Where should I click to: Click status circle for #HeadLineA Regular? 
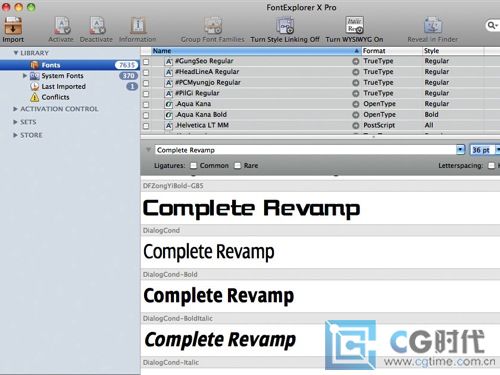tap(356, 72)
